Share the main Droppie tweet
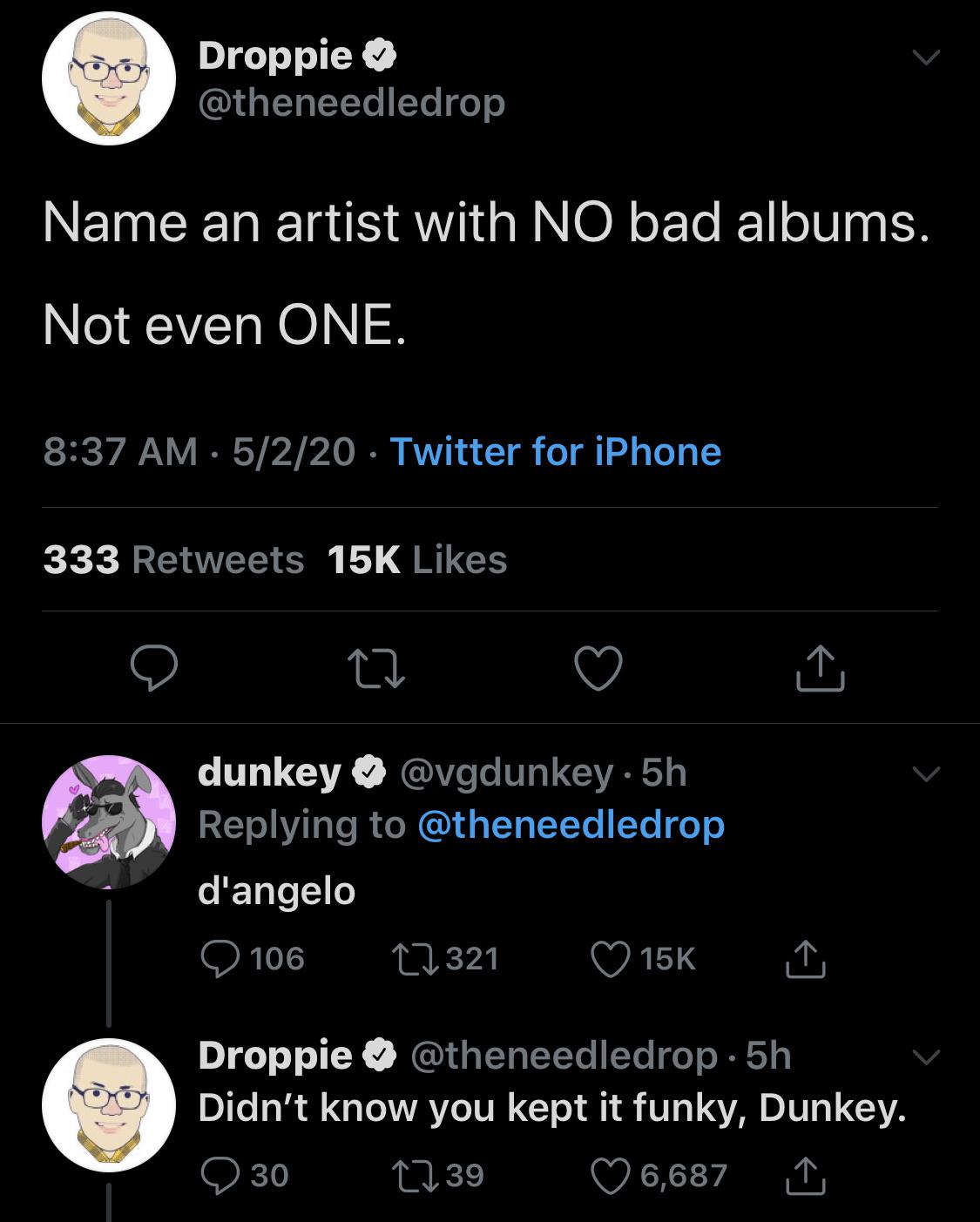The height and width of the screenshot is (1222, 980). tap(821, 669)
